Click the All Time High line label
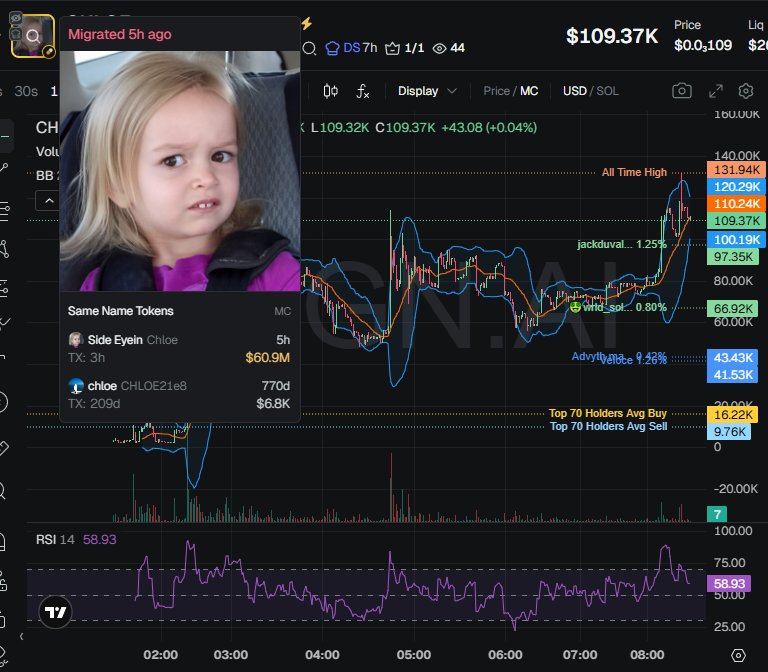This screenshot has width=768, height=672. point(634,172)
